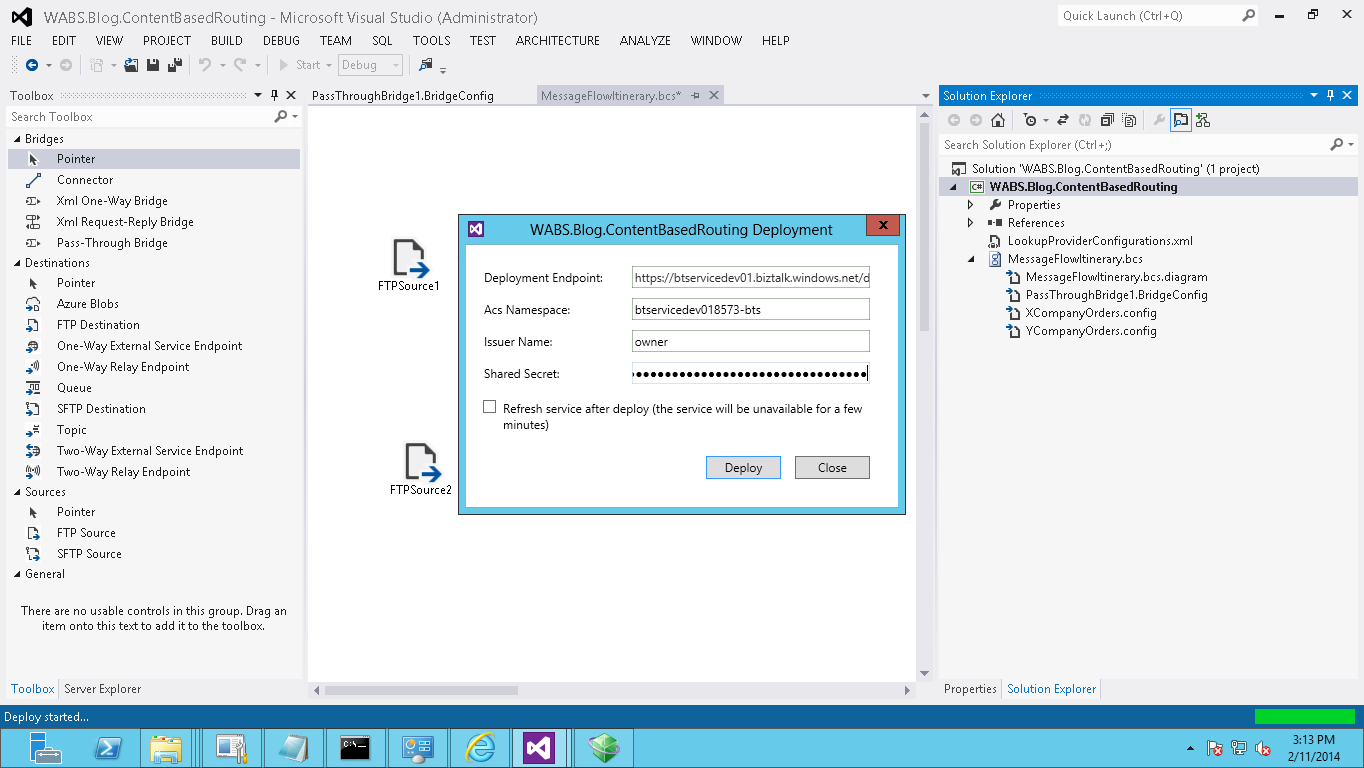
Task: Switch to PassThroughBridge1.BridgeConfig tab
Action: click(x=403, y=96)
